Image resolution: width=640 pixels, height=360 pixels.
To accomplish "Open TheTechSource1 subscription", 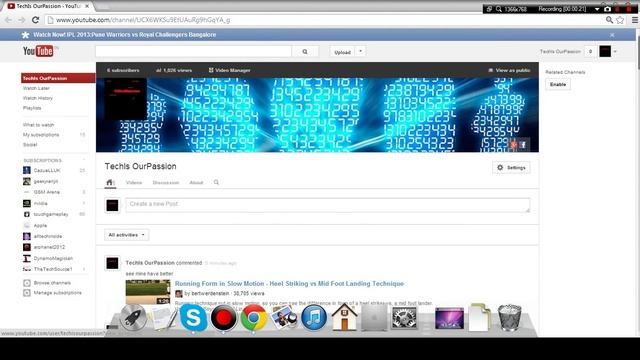I will 53,269.
